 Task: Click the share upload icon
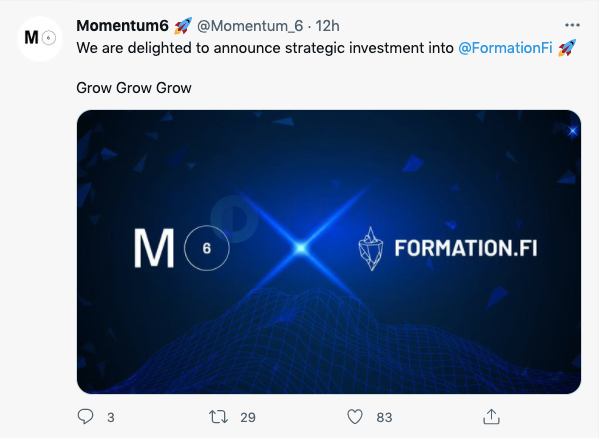pyautogui.click(x=491, y=417)
